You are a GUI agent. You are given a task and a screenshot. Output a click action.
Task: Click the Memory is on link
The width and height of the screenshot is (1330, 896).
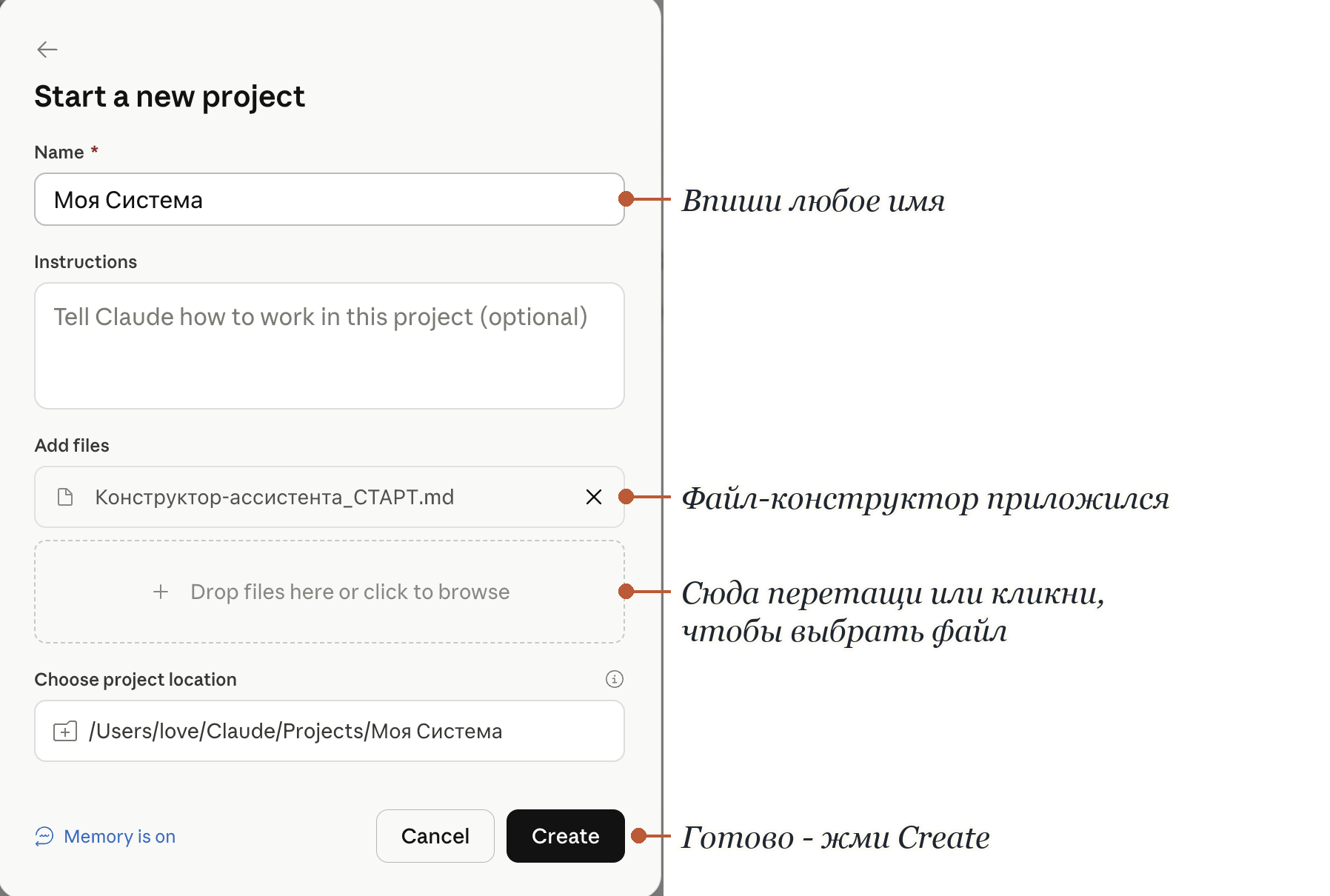[119, 836]
